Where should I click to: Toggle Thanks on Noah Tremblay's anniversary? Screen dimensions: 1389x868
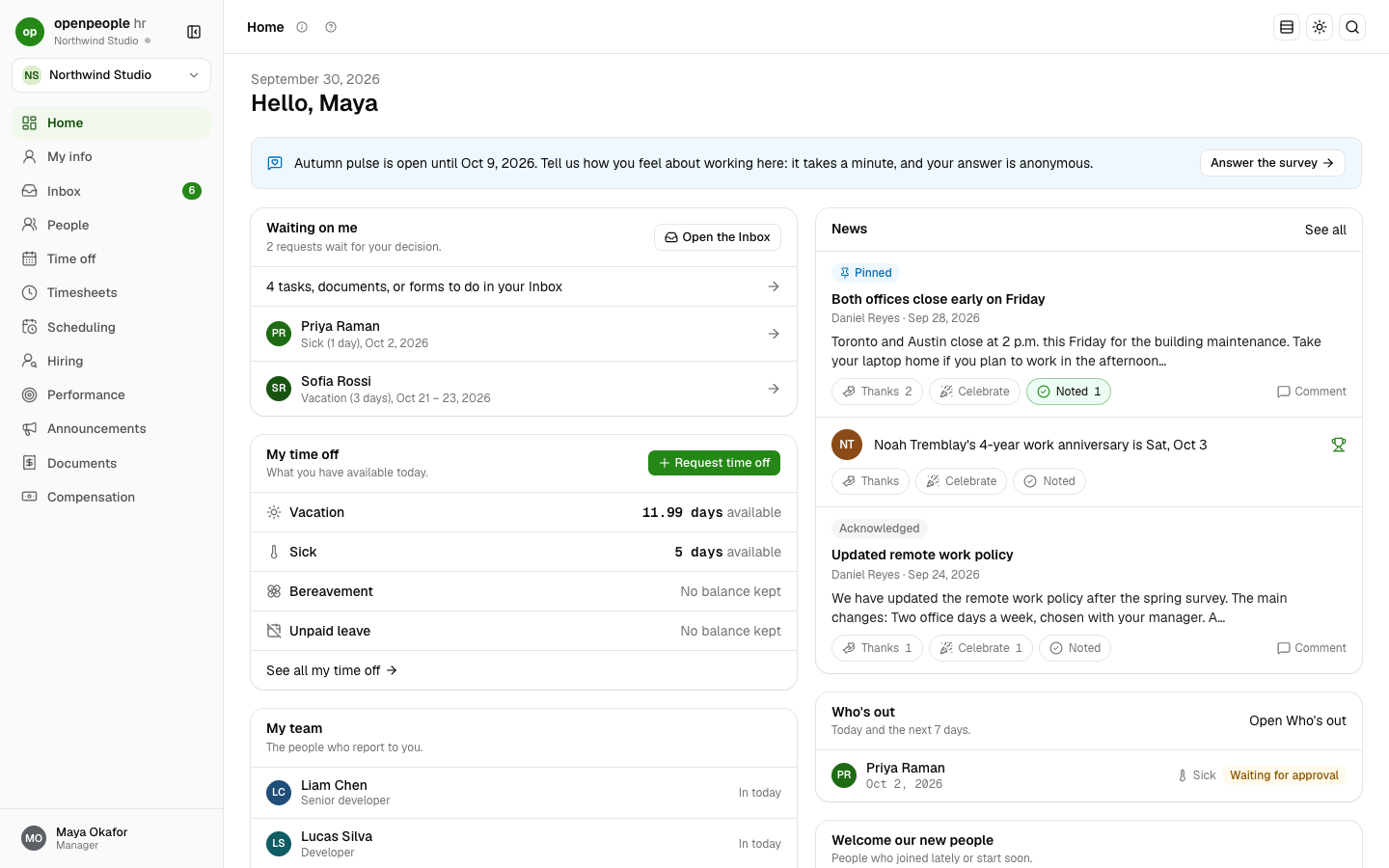click(x=870, y=481)
